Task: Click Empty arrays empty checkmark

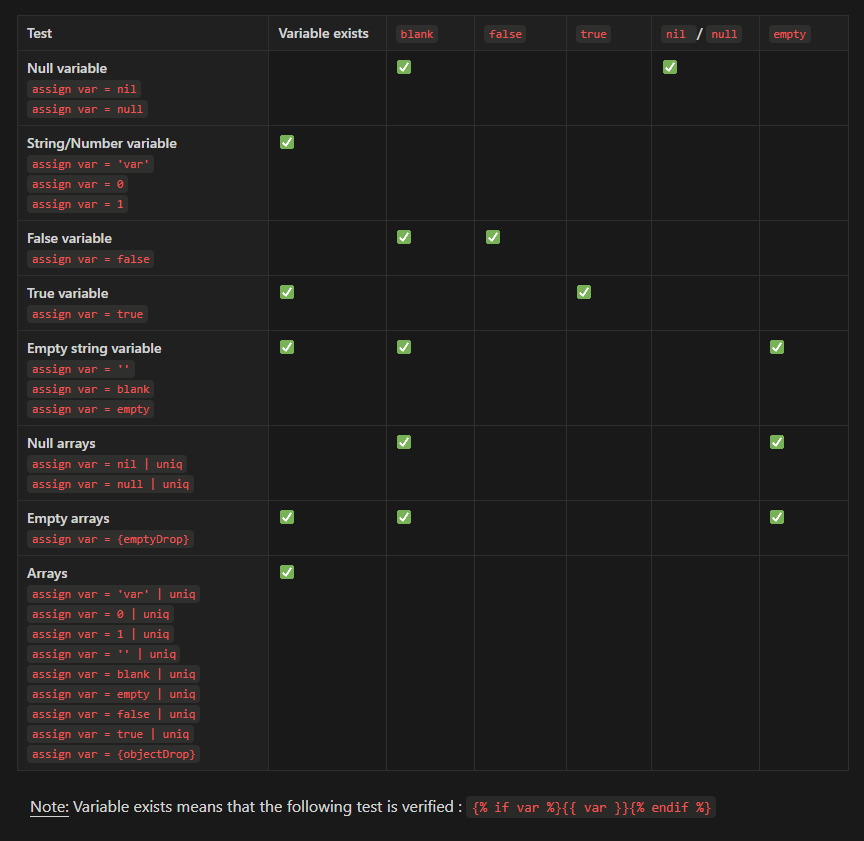Action: coord(777,517)
